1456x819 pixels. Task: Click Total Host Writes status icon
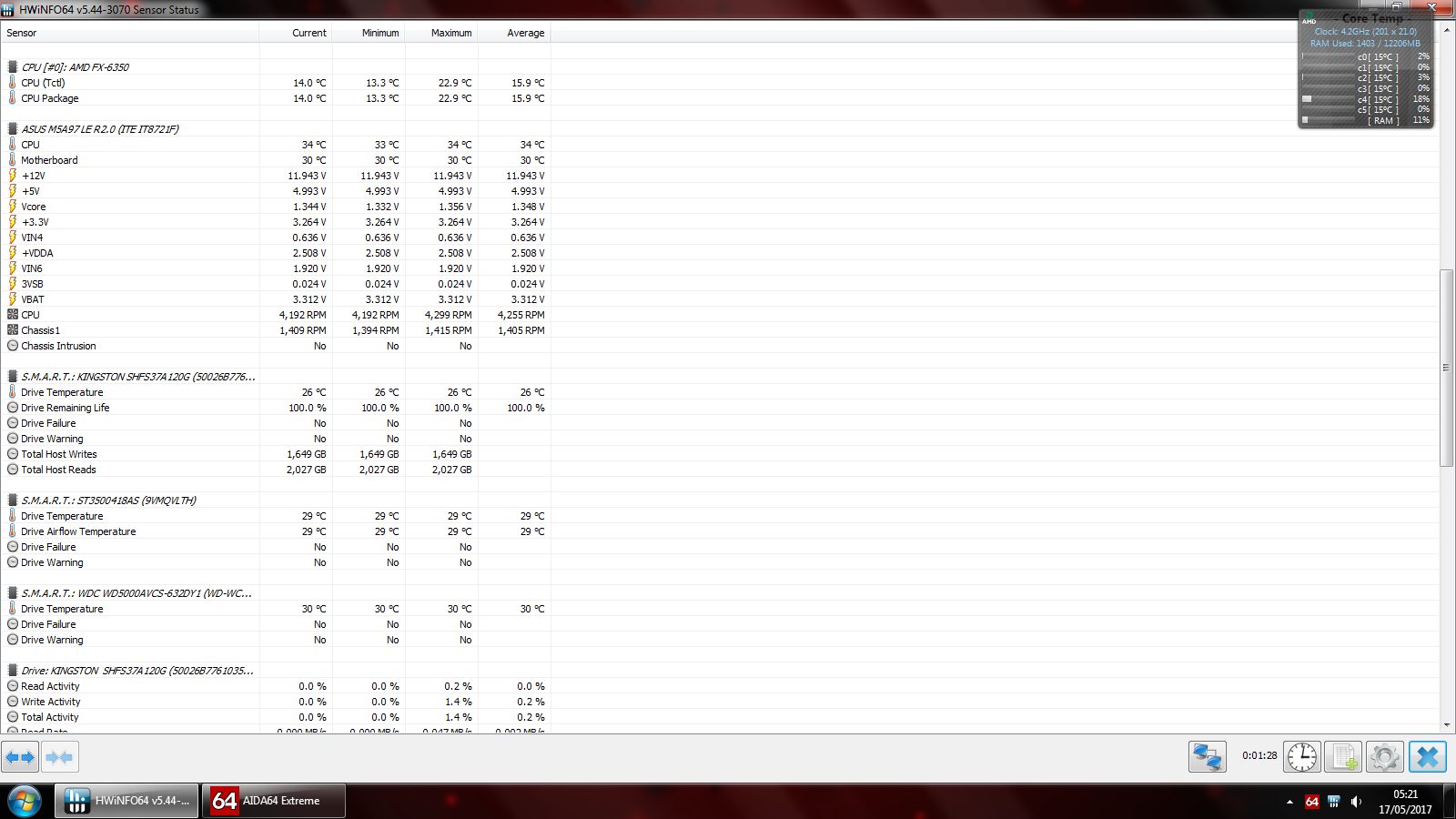13,454
